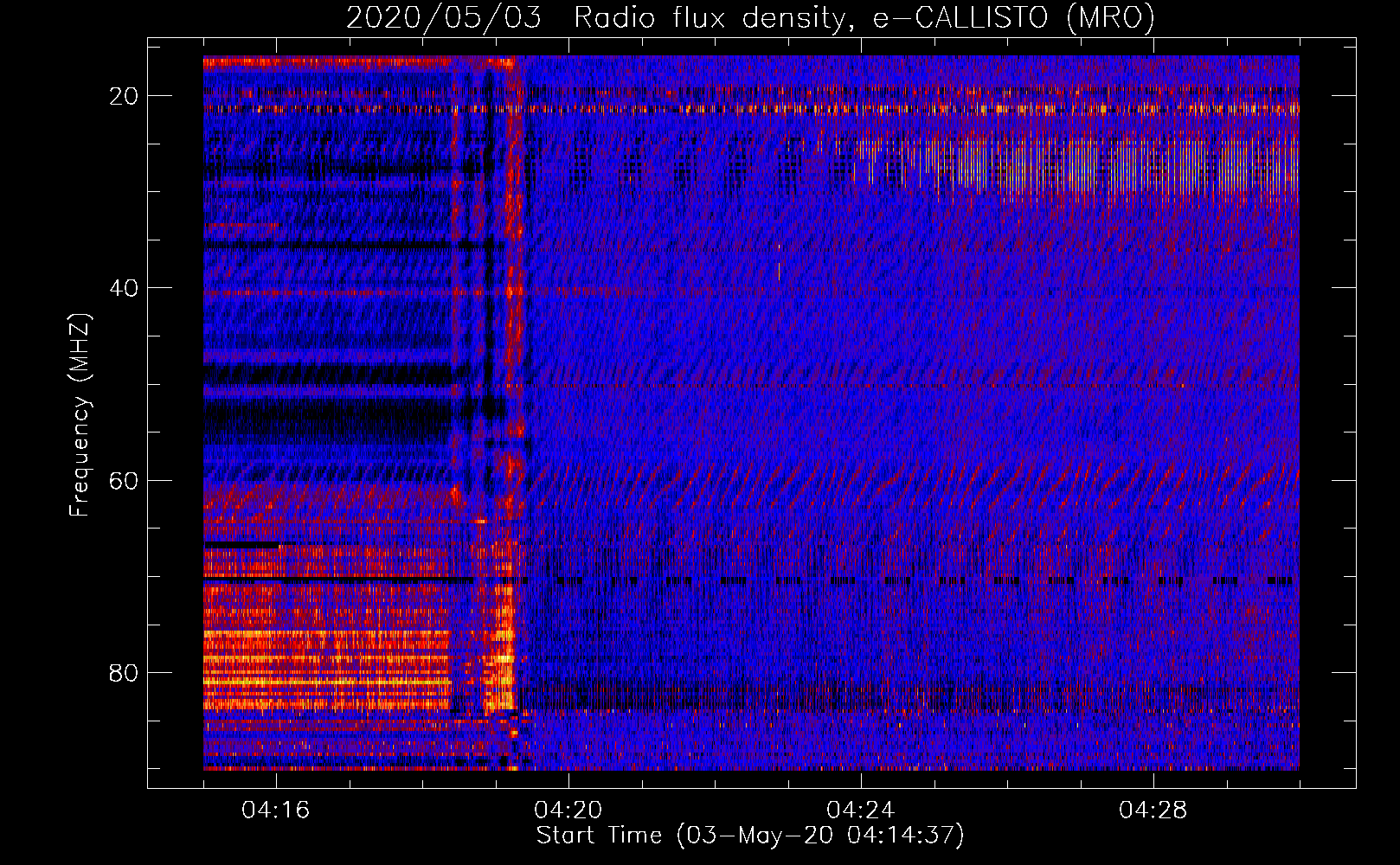Click the '04:24' time tick label
The image size is (1400, 865).
coord(861,811)
